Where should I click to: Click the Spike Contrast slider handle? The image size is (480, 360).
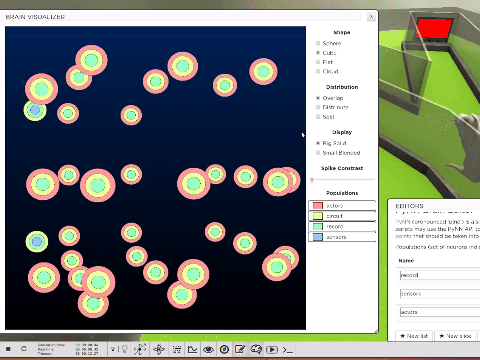(312, 180)
